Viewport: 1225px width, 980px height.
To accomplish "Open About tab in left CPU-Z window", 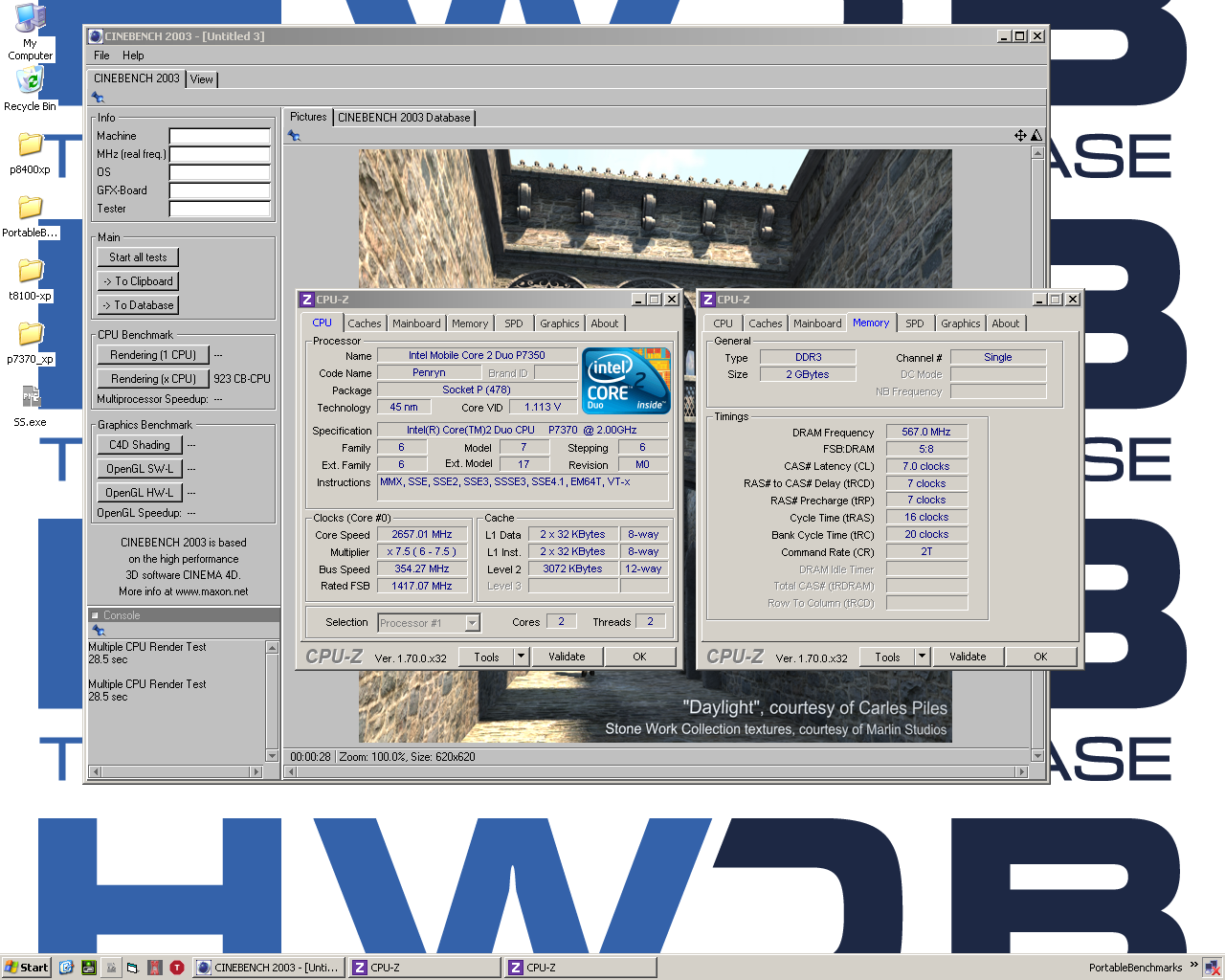I will tap(605, 323).
